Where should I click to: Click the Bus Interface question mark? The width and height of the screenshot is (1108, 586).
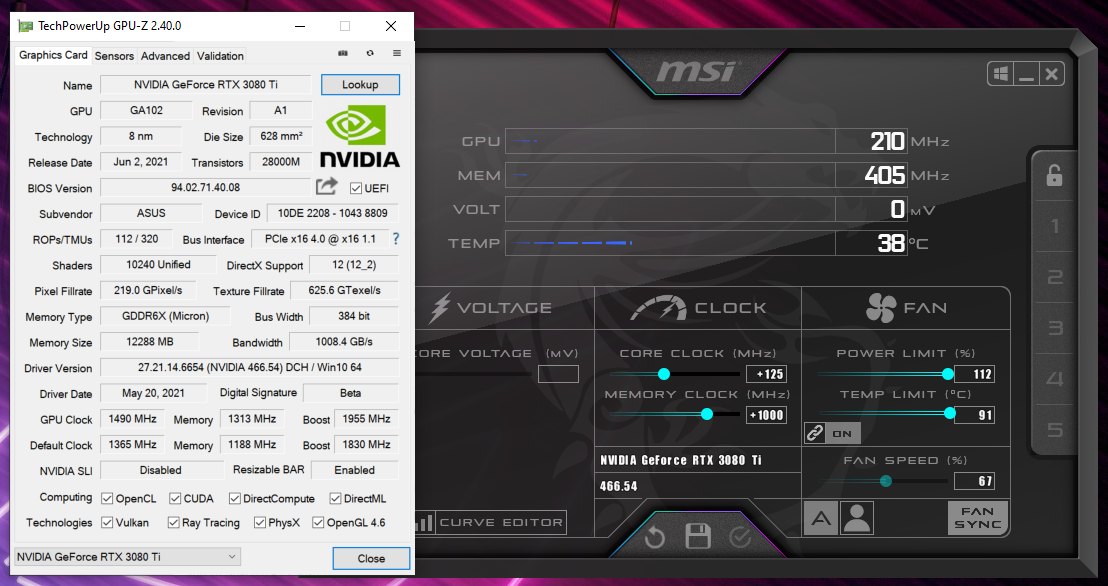click(396, 239)
